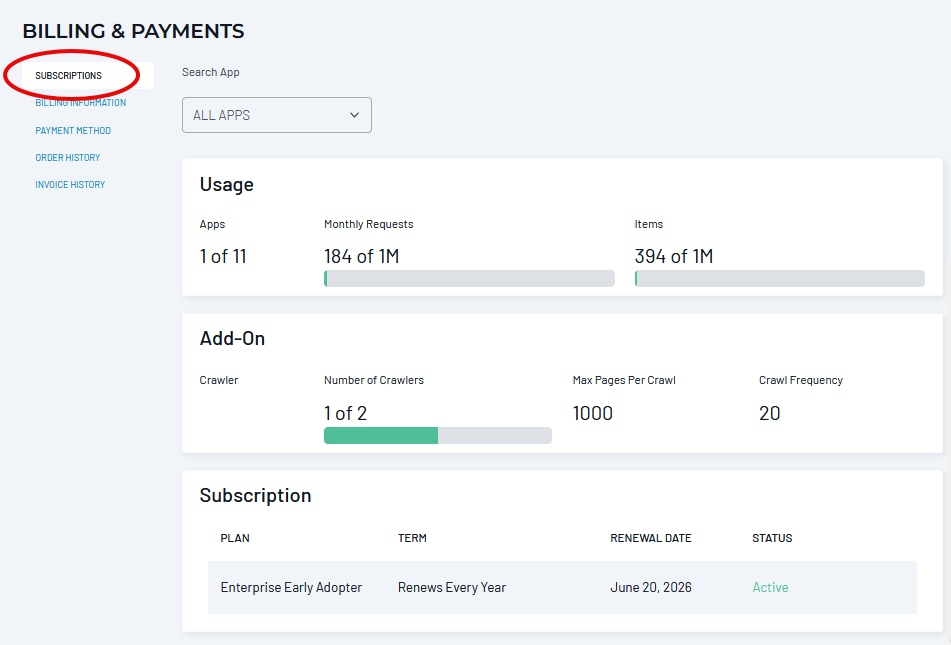
Task: Click the Number of Crawlers progress bar
Action: click(x=438, y=435)
